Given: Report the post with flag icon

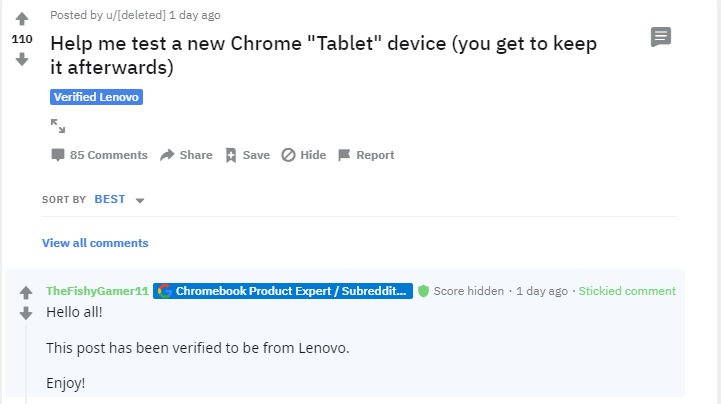Looking at the screenshot, I should coord(366,155).
